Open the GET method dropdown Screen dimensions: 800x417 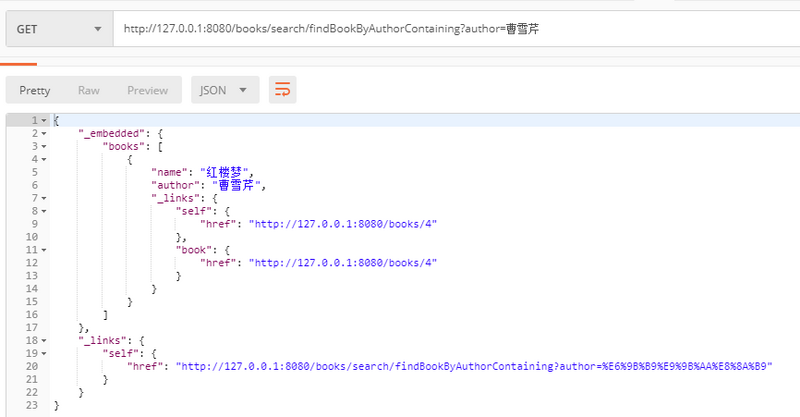coord(59,29)
